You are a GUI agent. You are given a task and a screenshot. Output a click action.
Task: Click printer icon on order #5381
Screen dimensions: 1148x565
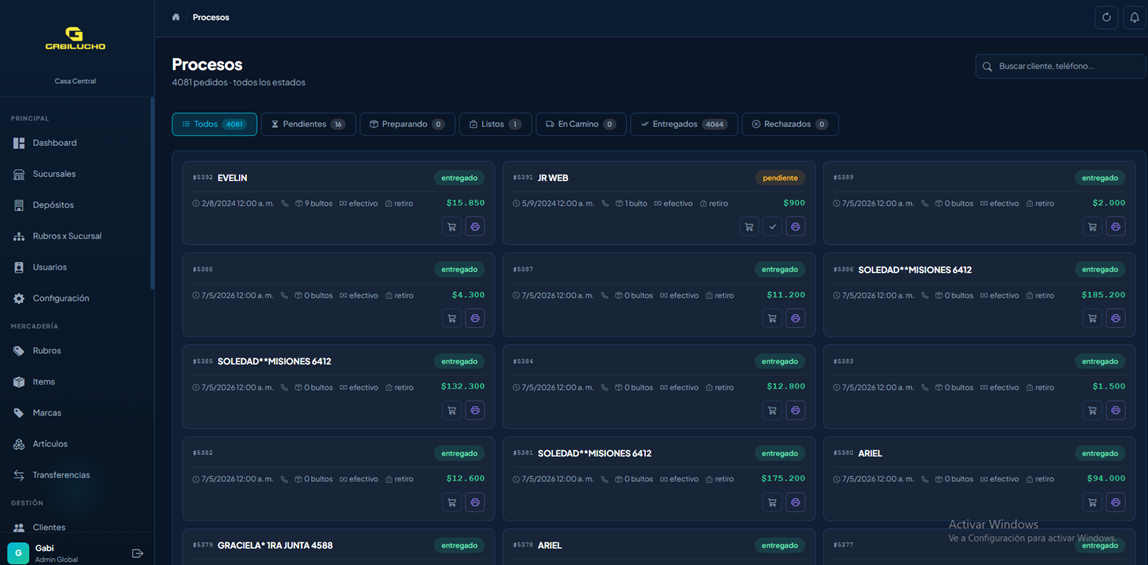796,502
